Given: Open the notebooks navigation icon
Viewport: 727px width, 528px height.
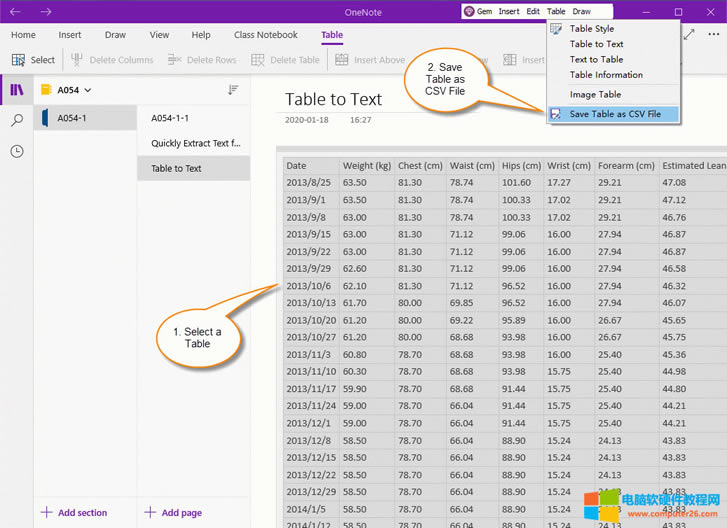Looking at the screenshot, I should [x=16, y=90].
